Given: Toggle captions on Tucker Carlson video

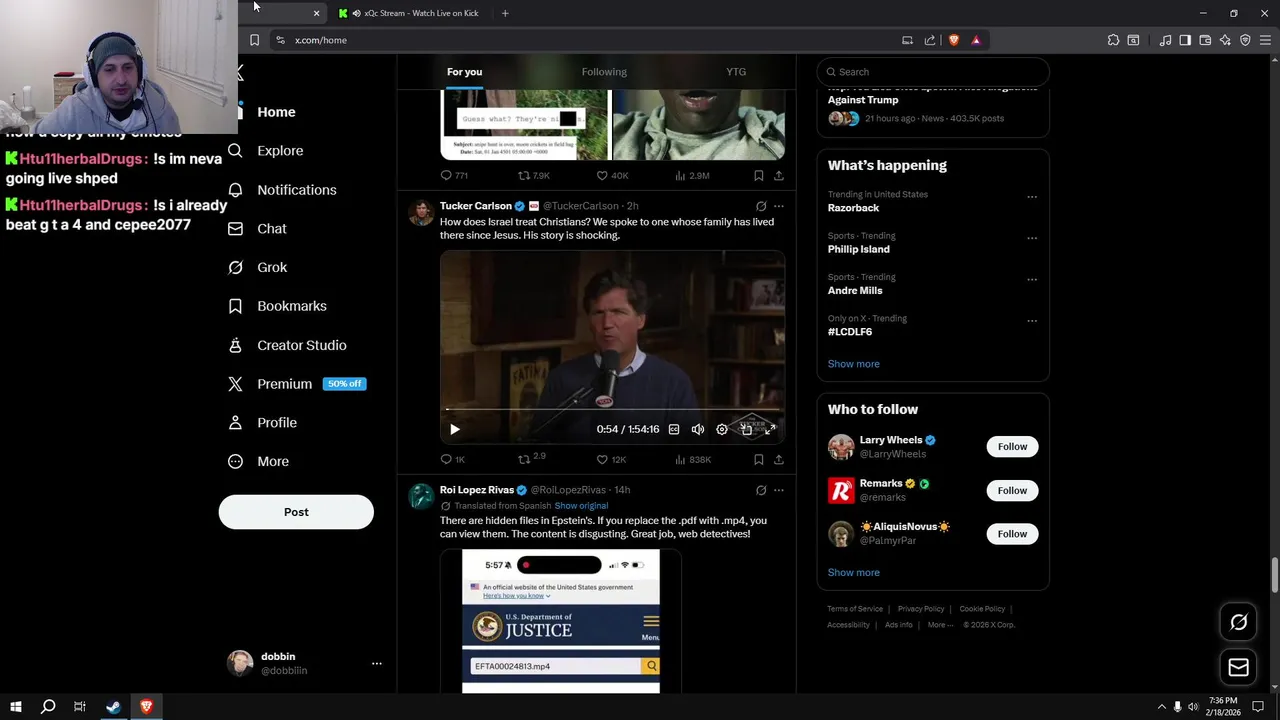Looking at the screenshot, I should click(x=674, y=429).
